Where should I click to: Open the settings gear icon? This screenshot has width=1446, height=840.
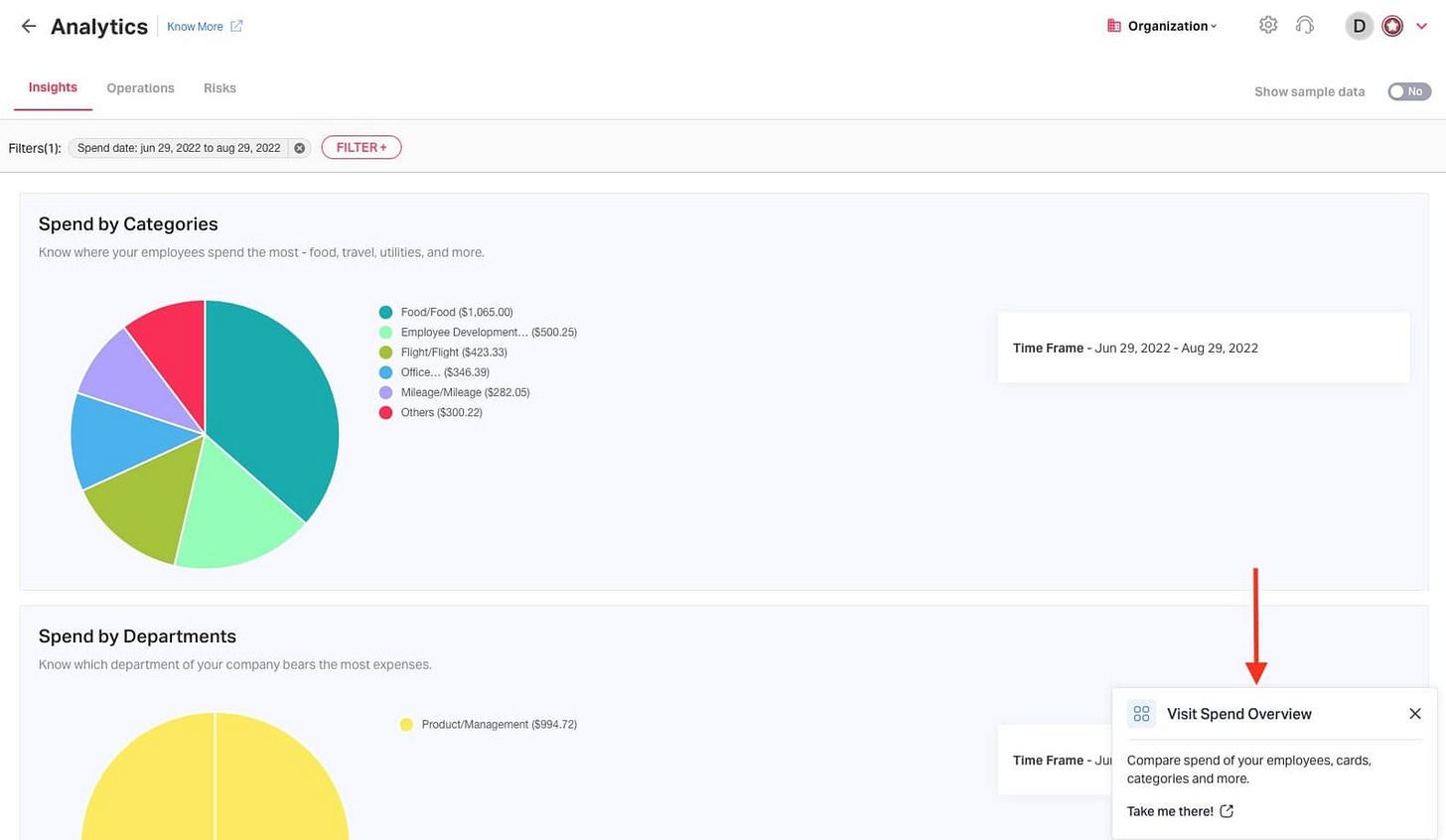[x=1268, y=26]
